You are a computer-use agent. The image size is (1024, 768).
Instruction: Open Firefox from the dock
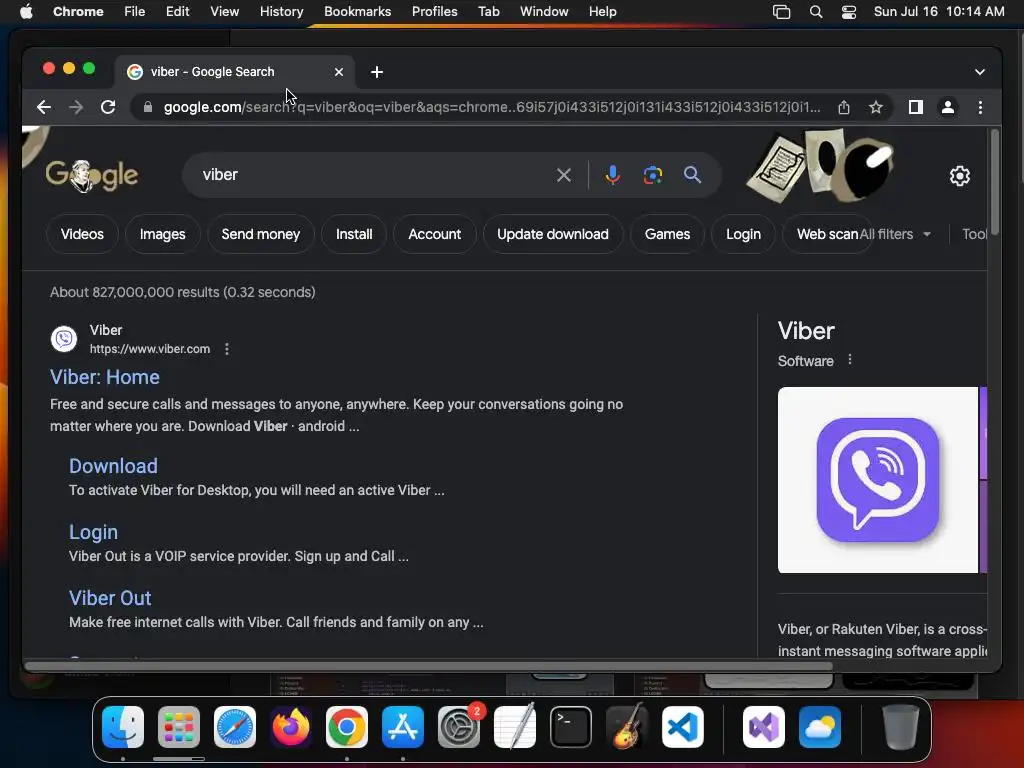[291, 727]
